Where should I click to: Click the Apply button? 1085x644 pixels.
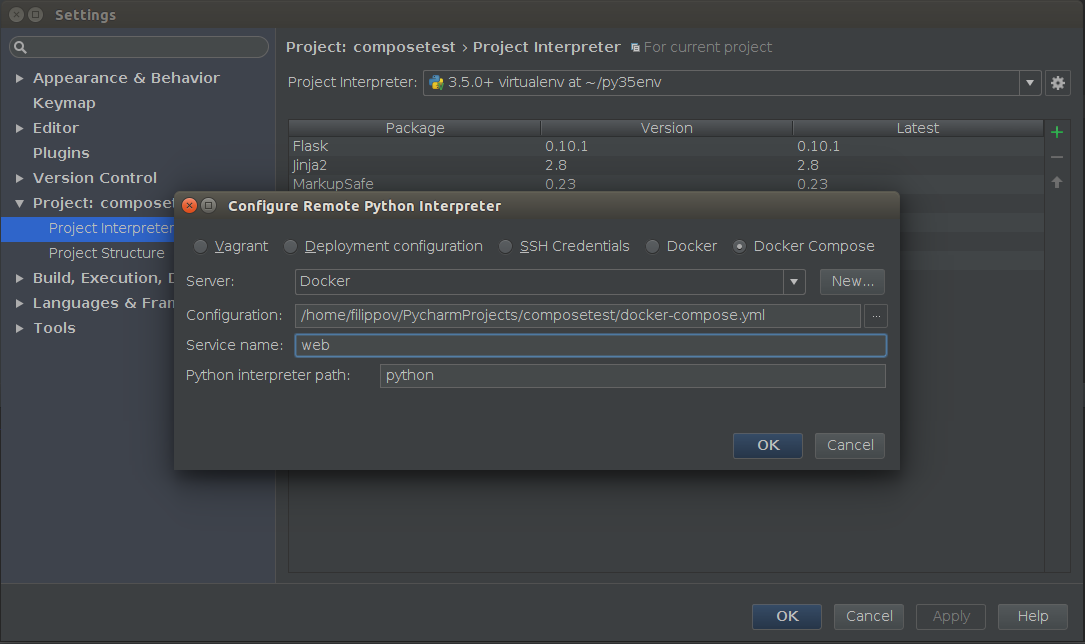[951, 616]
